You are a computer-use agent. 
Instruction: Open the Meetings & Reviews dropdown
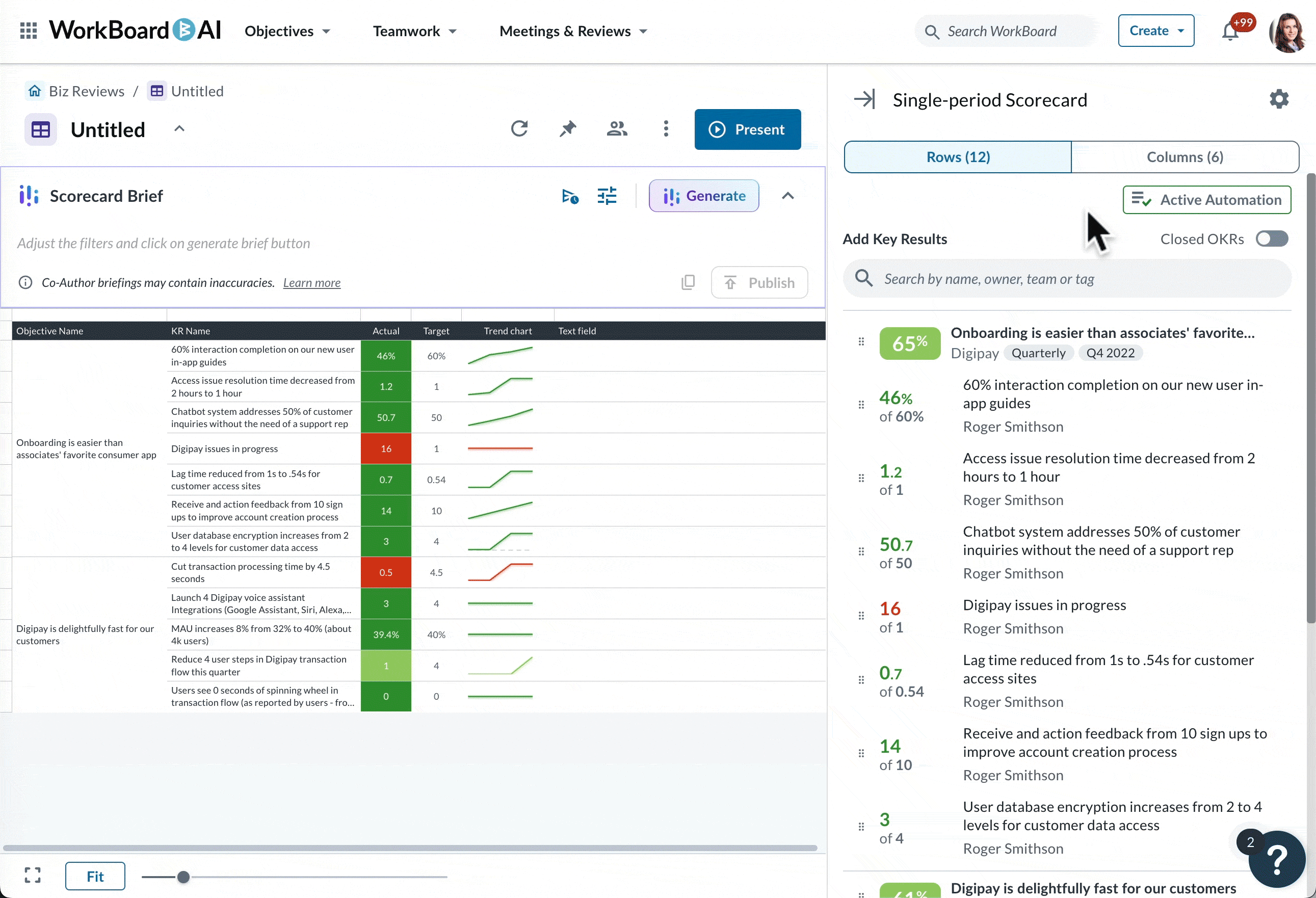(x=573, y=31)
